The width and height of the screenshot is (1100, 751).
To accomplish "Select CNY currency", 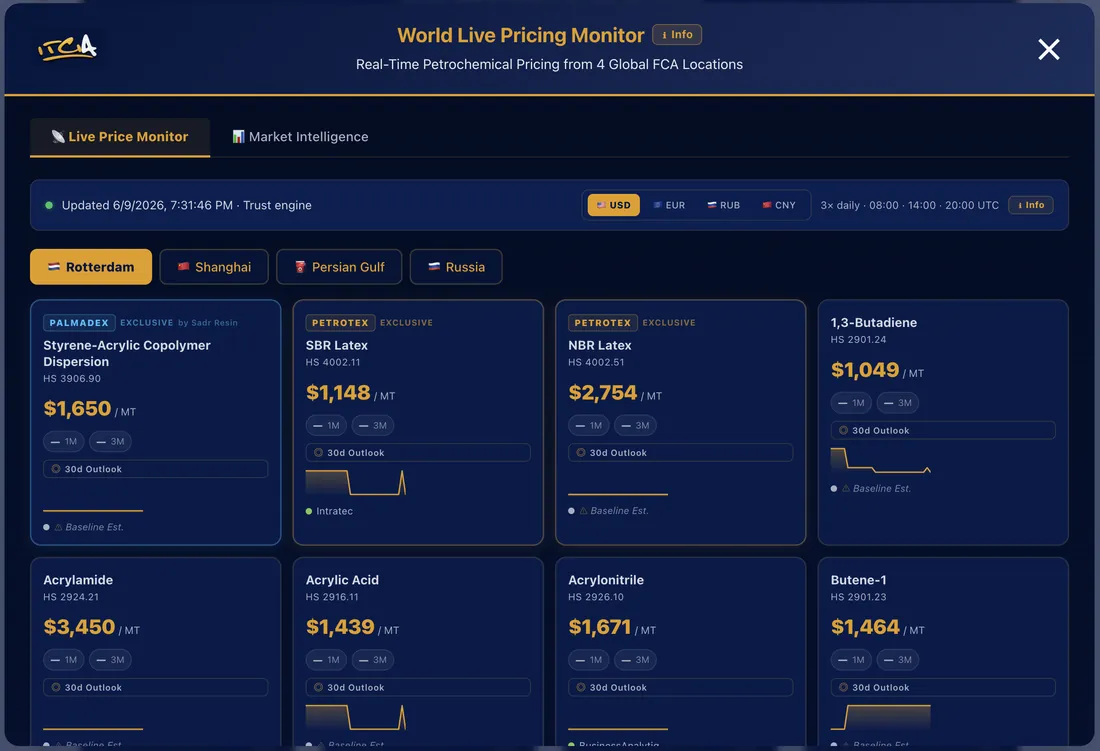I will coord(779,205).
